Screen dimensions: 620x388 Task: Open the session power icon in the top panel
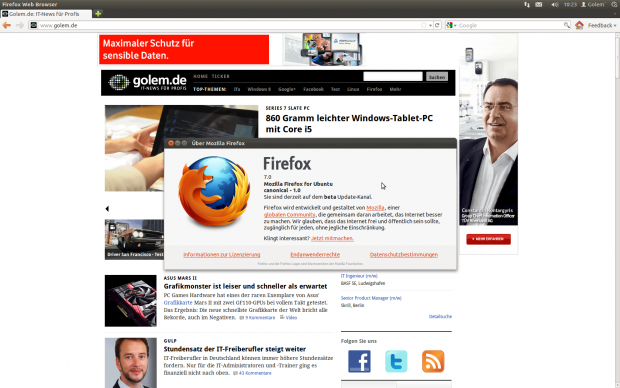pos(614,4)
